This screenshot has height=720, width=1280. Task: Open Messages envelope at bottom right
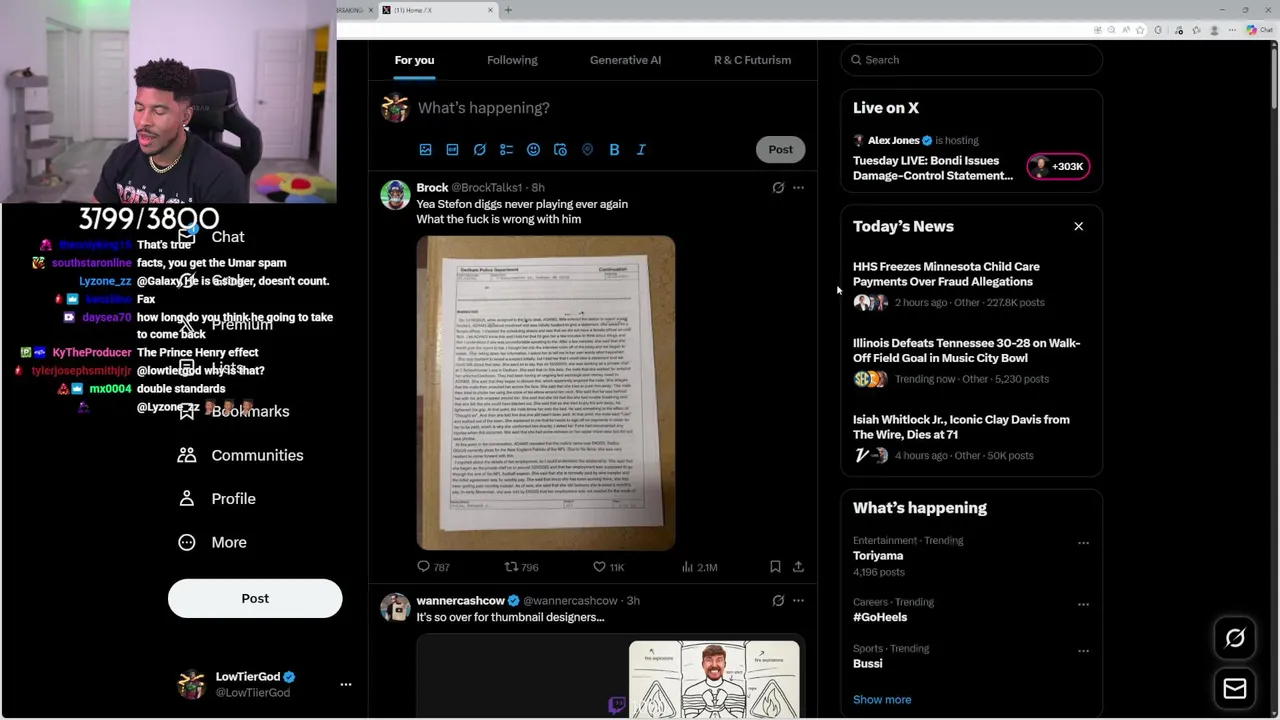[1235, 689]
